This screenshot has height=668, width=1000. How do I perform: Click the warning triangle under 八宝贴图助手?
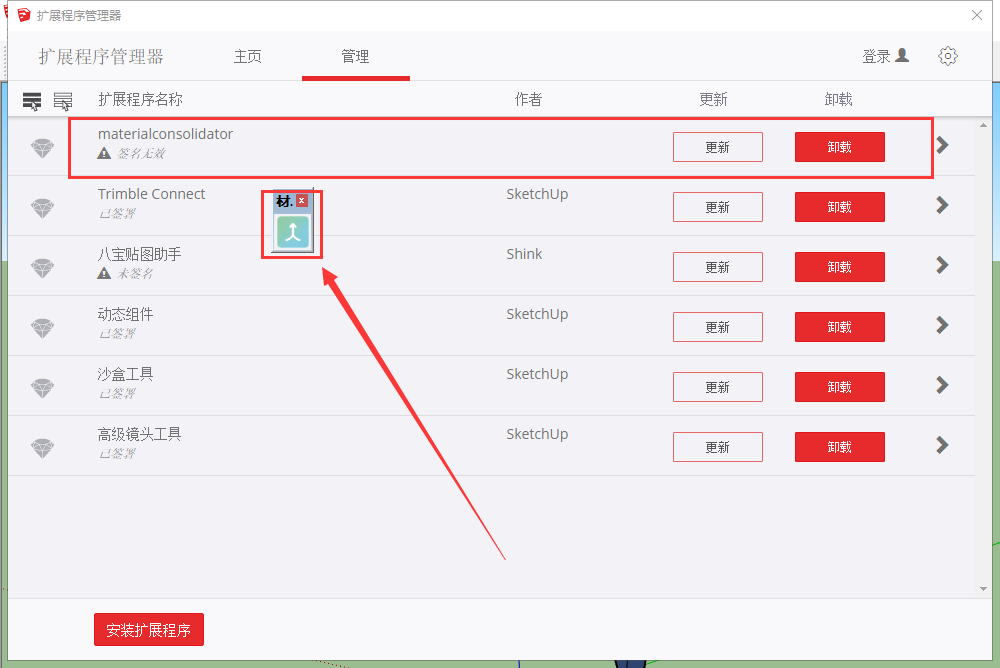(x=104, y=273)
